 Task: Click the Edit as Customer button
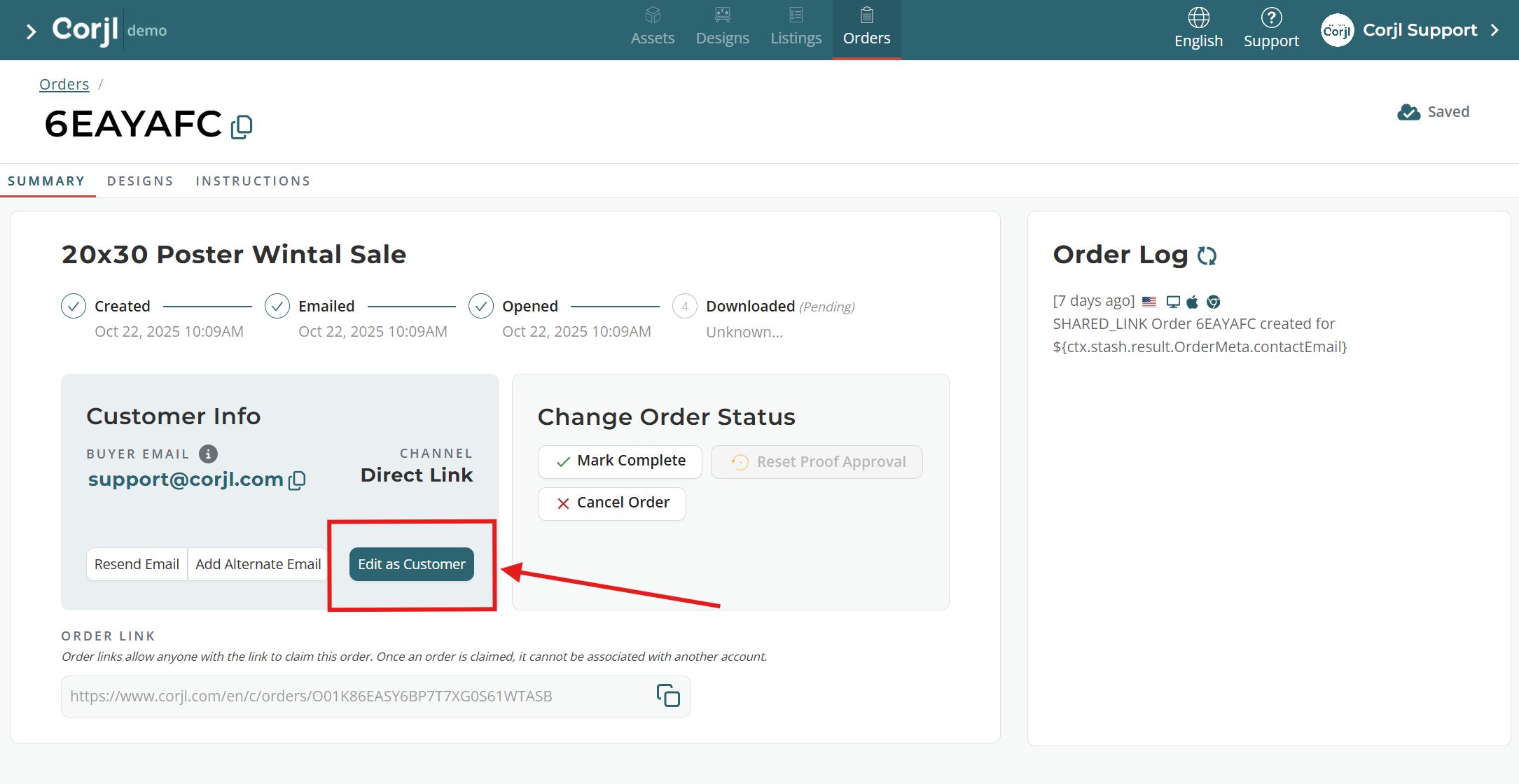(x=411, y=564)
